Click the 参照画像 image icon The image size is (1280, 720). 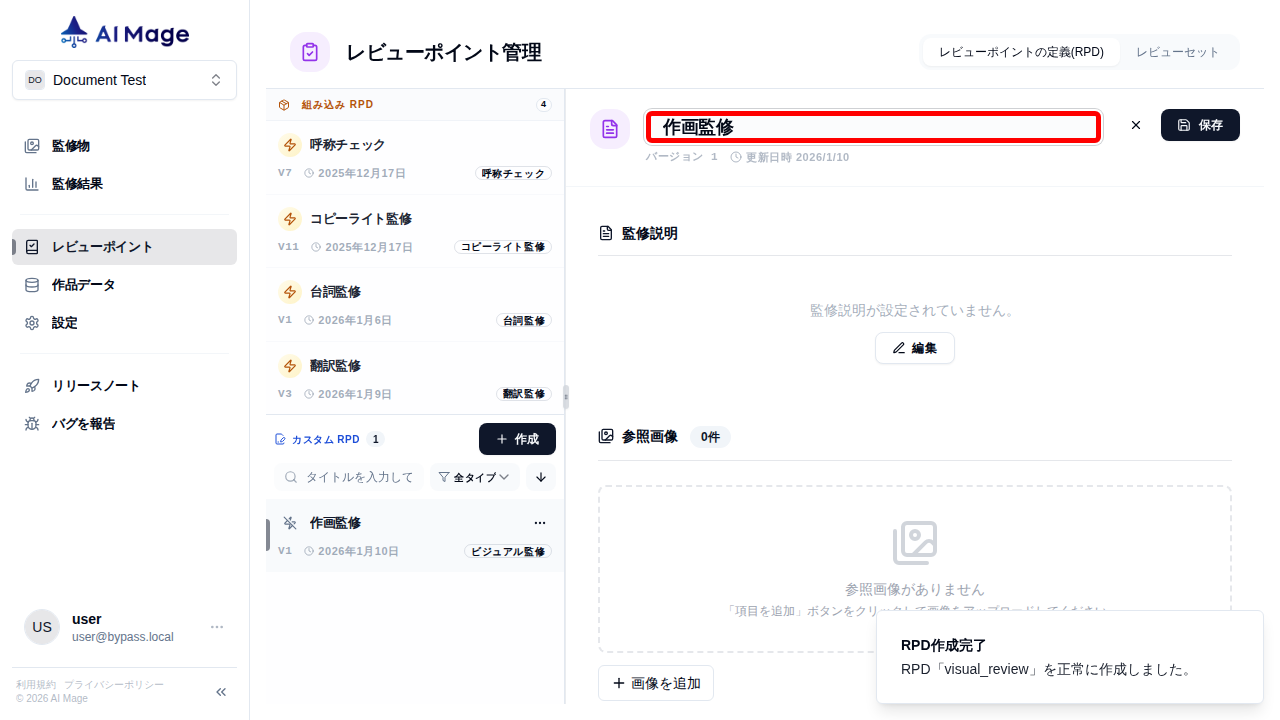tap(606, 436)
